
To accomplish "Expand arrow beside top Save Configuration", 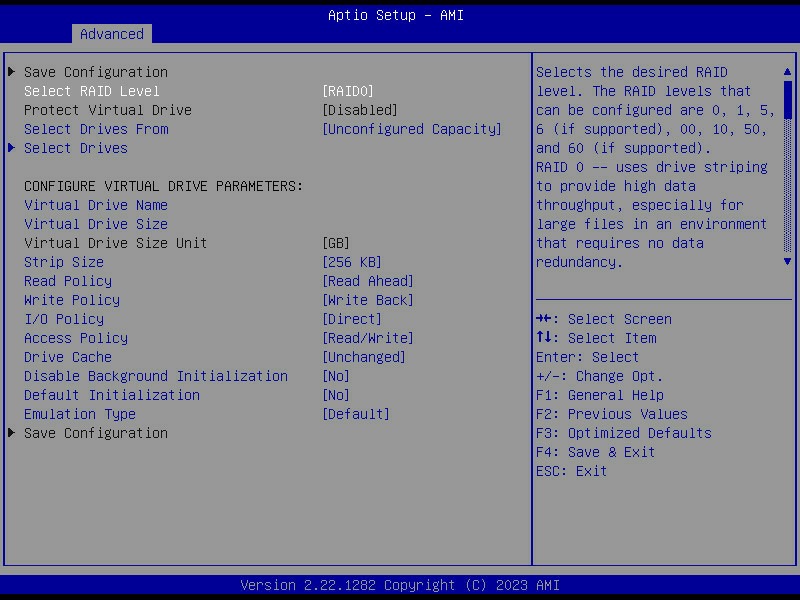I will pos(12,72).
